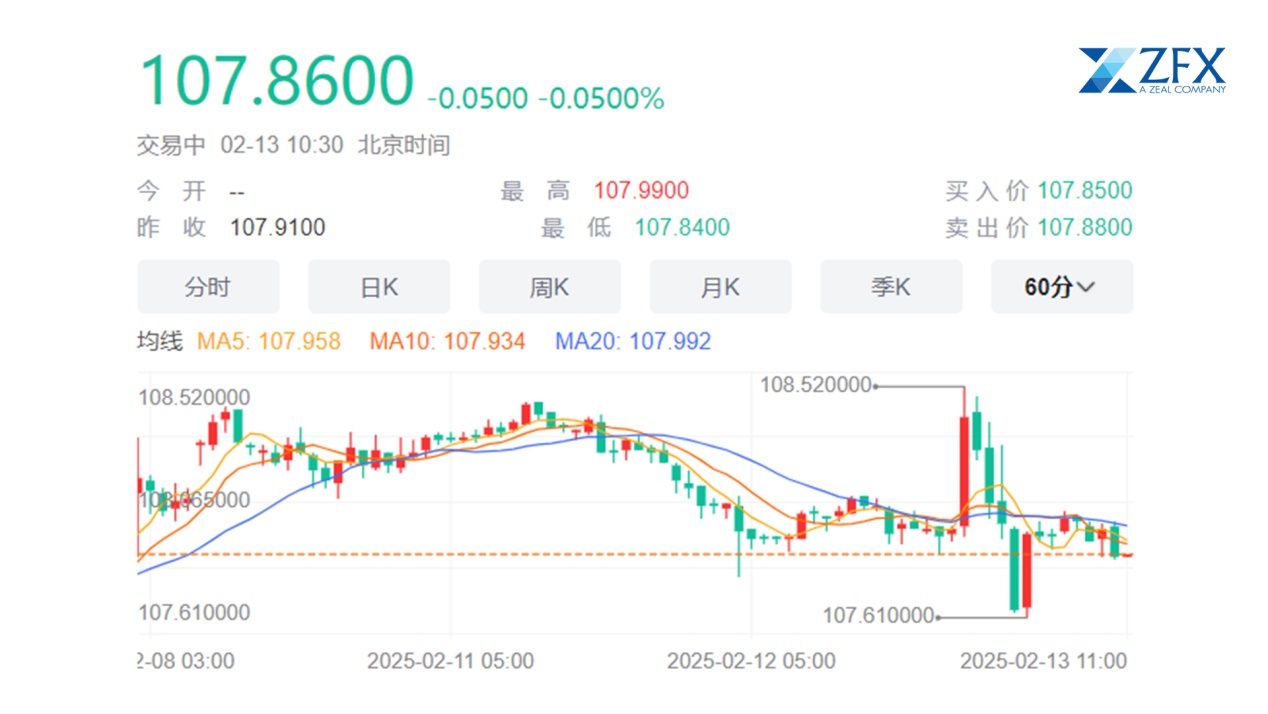Viewport: 1268px width, 714px height.
Task: Click the MA5: 107.958 indicator label
Action: click(x=269, y=342)
